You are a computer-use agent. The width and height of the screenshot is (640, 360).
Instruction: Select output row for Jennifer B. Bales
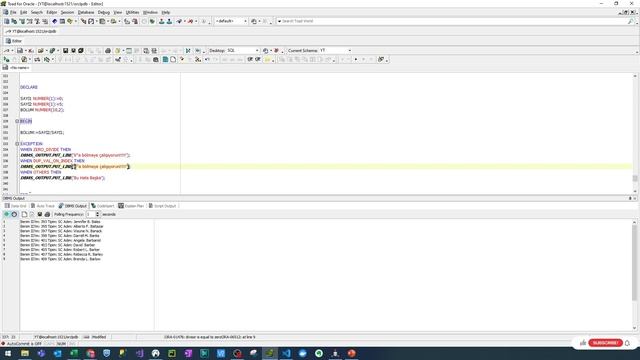click(60, 222)
